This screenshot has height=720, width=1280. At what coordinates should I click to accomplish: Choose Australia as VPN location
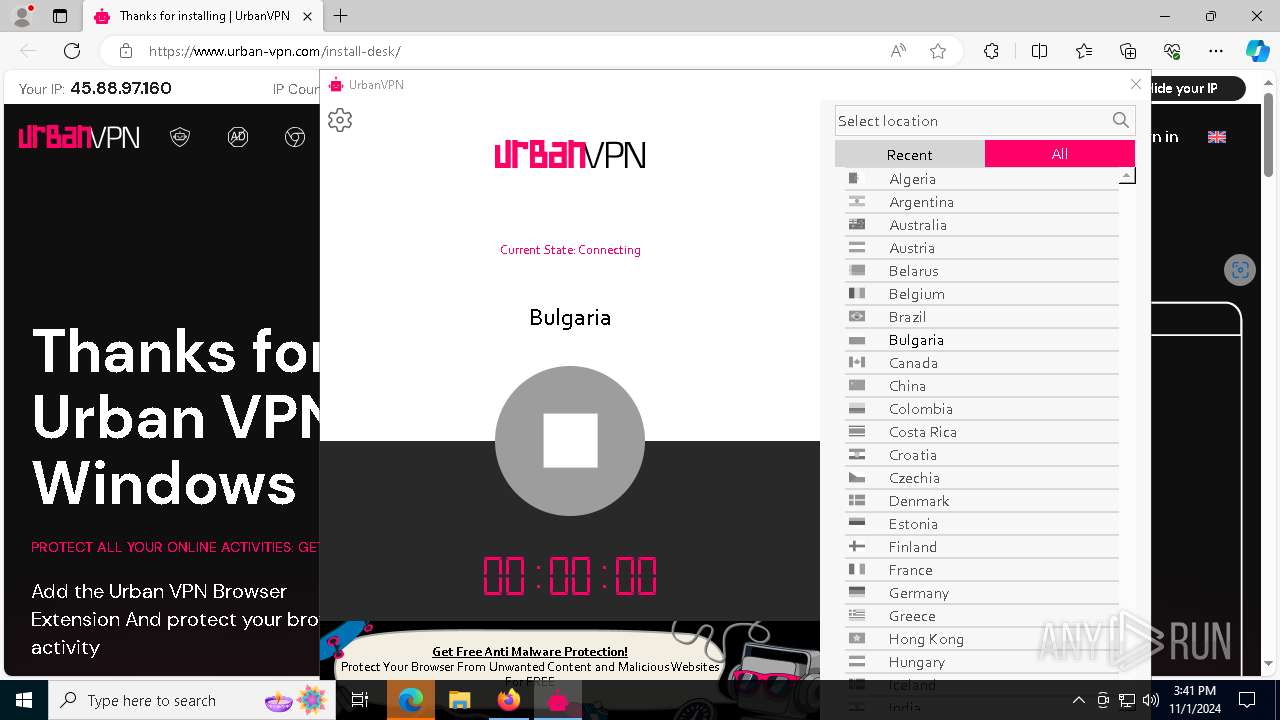(982, 225)
